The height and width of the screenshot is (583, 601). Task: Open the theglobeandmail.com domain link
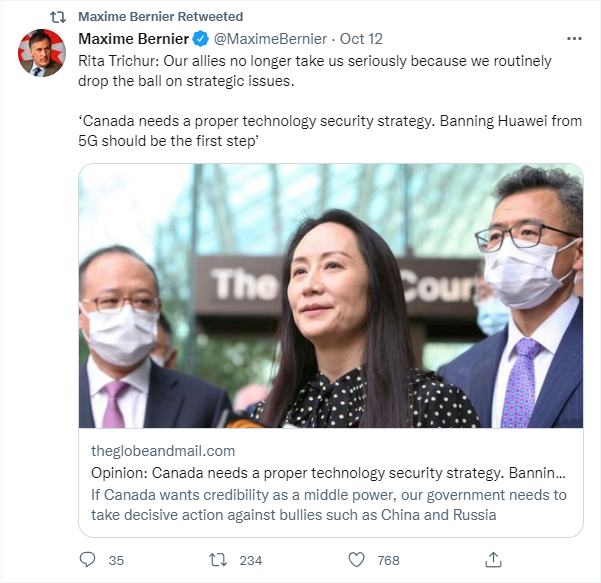pyautogui.click(x=163, y=451)
